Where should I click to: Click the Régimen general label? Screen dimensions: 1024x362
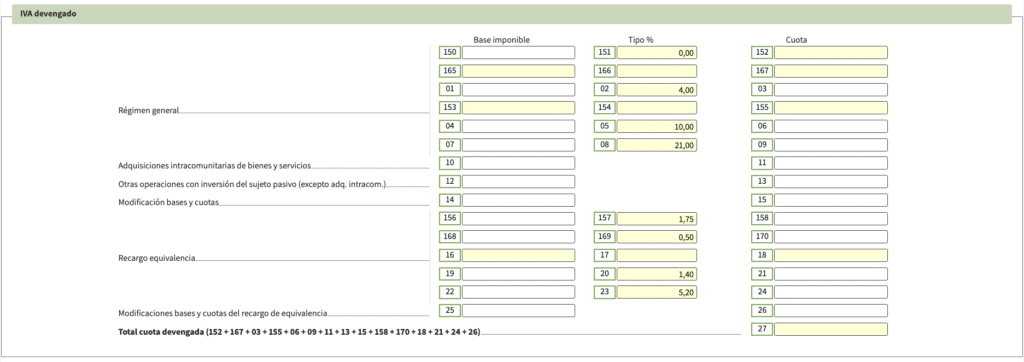(x=148, y=111)
